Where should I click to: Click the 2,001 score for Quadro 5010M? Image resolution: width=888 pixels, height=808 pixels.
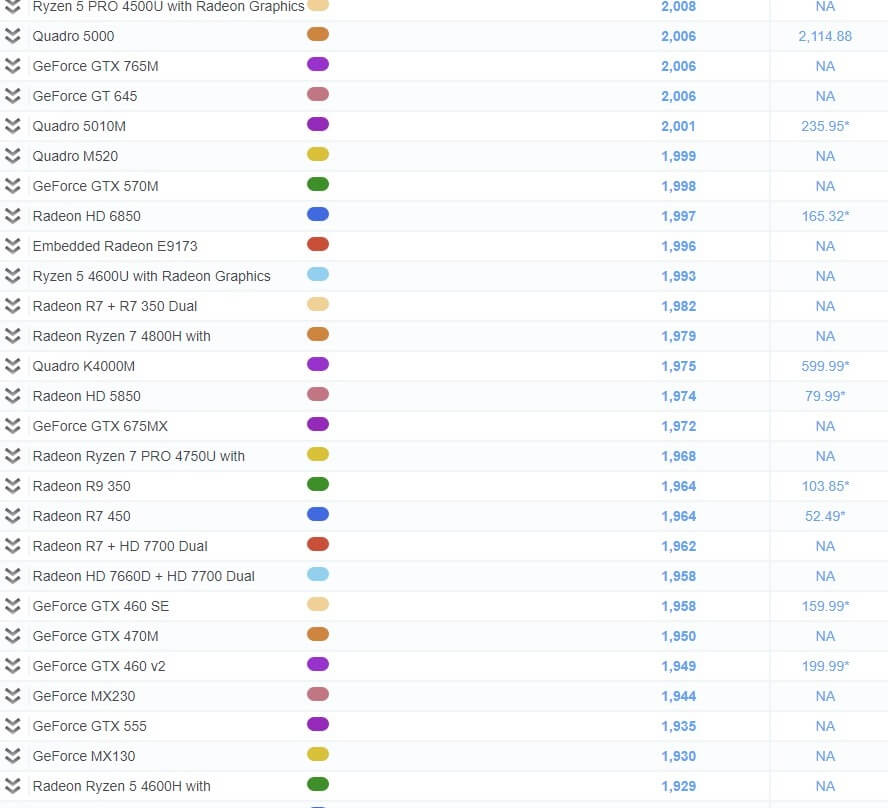pyautogui.click(x=678, y=126)
